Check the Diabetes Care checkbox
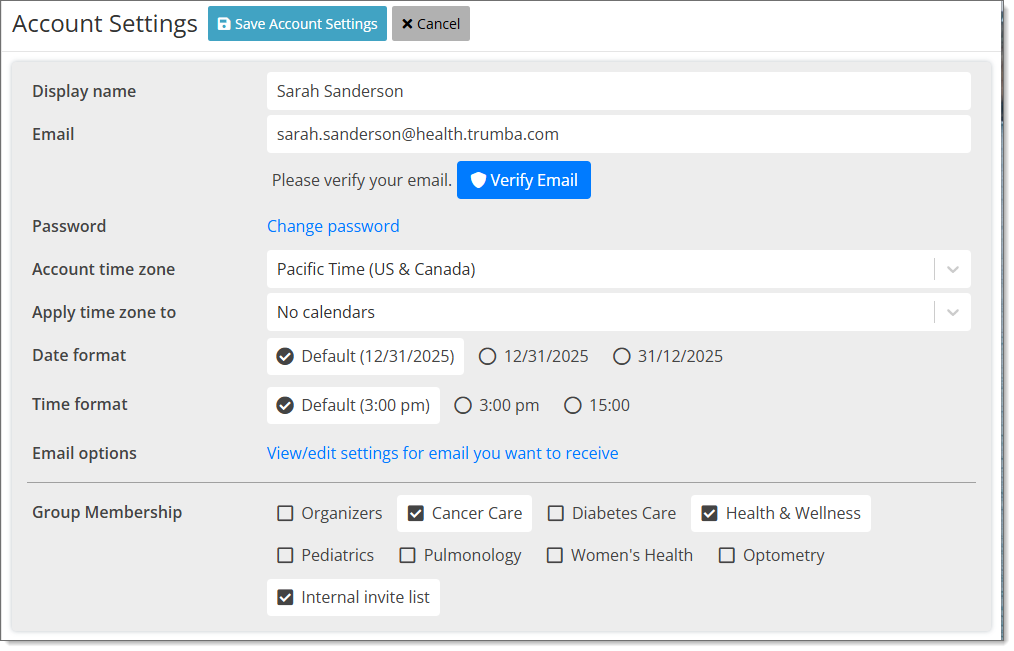Viewport: 1014px width, 651px height. [556, 513]
